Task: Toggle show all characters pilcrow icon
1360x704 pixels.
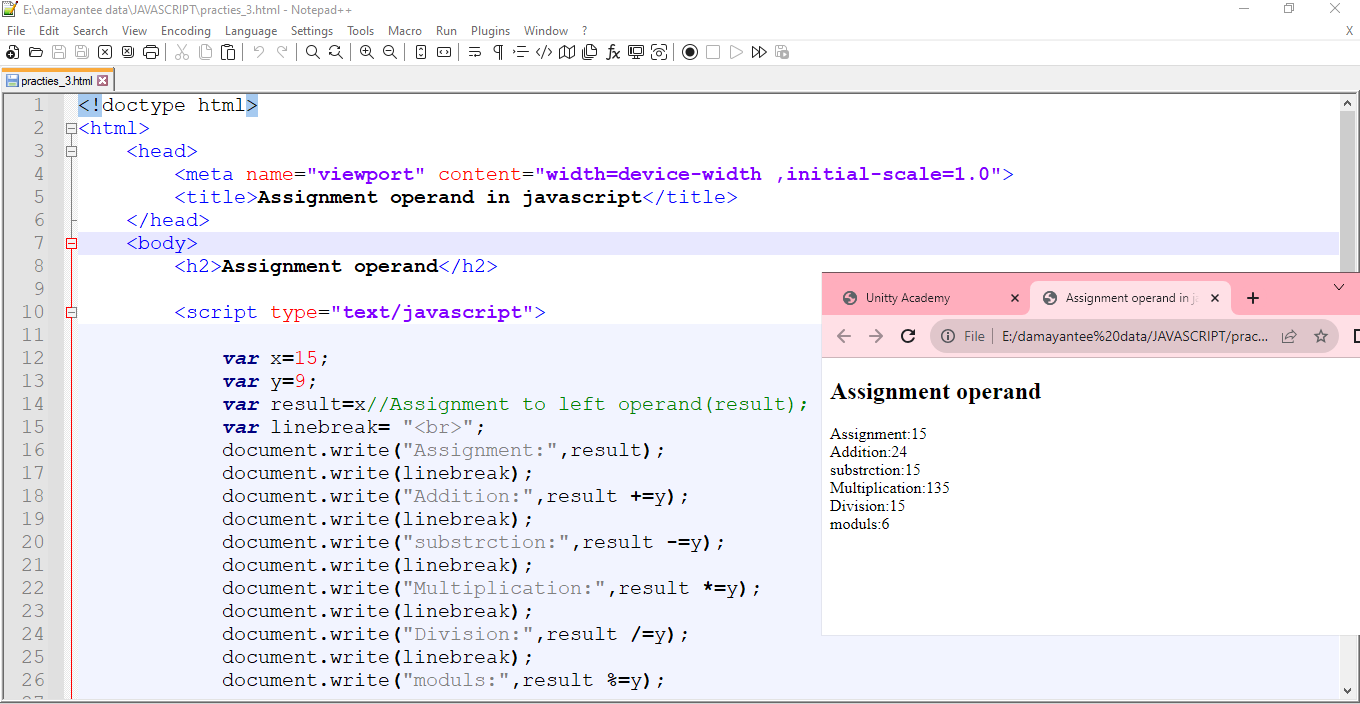Action: click(x=498, y=52)
